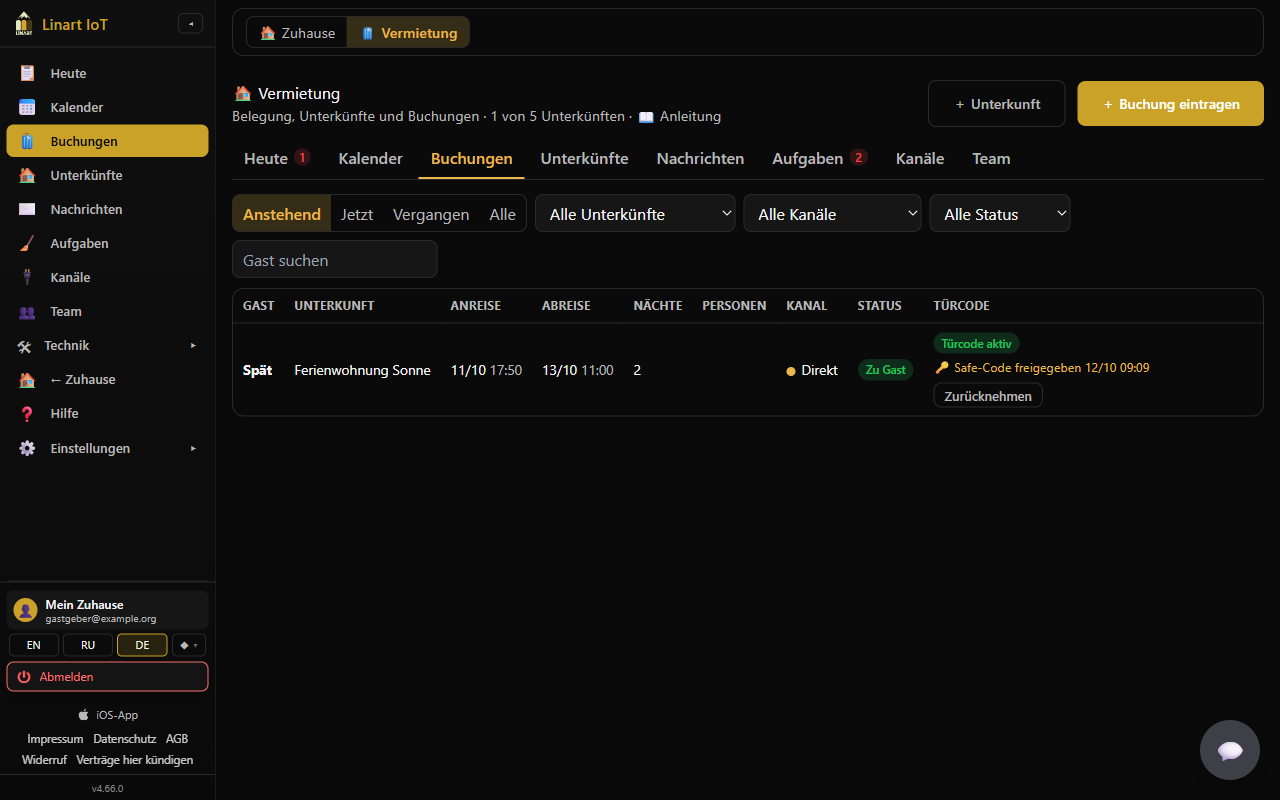Select the DE language button

[142, 645]
